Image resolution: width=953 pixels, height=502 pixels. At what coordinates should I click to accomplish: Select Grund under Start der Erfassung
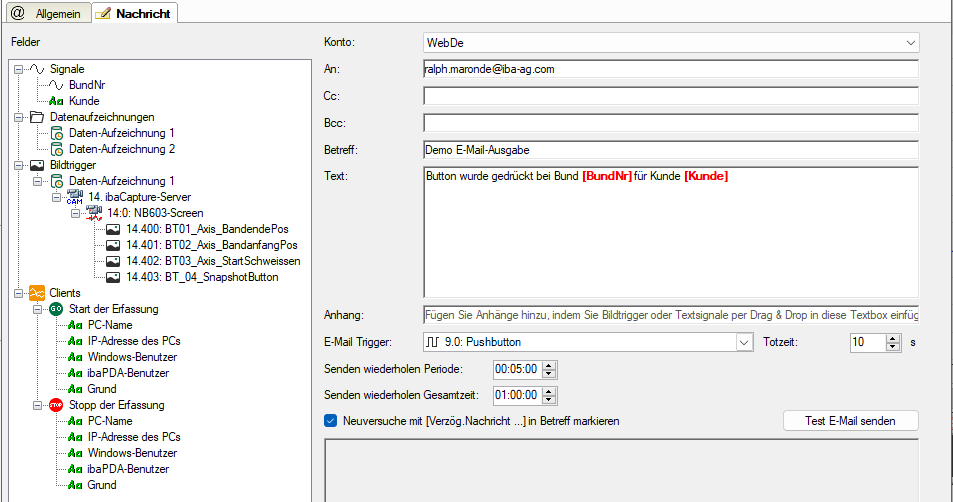pyautogui.click(x=102, y=389)
